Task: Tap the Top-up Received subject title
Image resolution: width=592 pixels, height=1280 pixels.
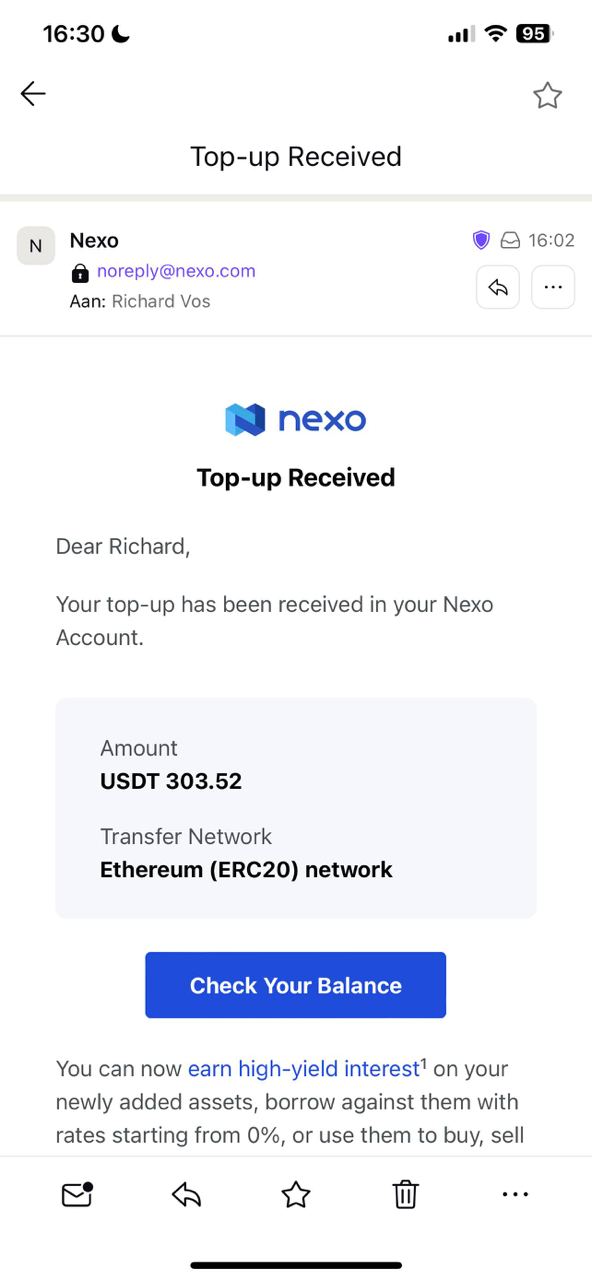Action: 296,157
